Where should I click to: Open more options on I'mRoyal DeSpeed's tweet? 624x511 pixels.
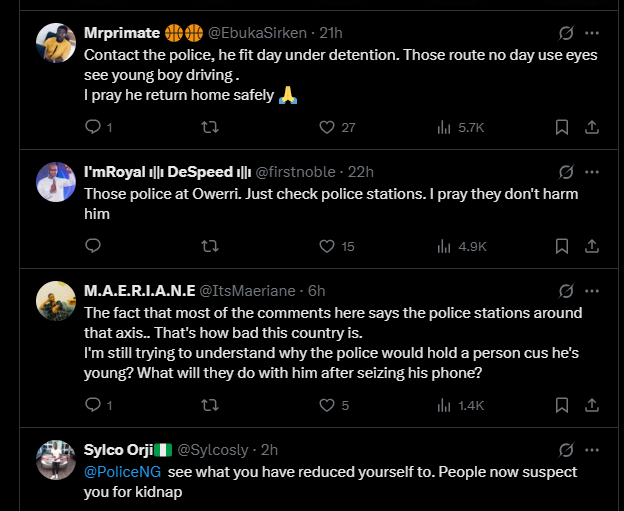click(x=594, y=171)
